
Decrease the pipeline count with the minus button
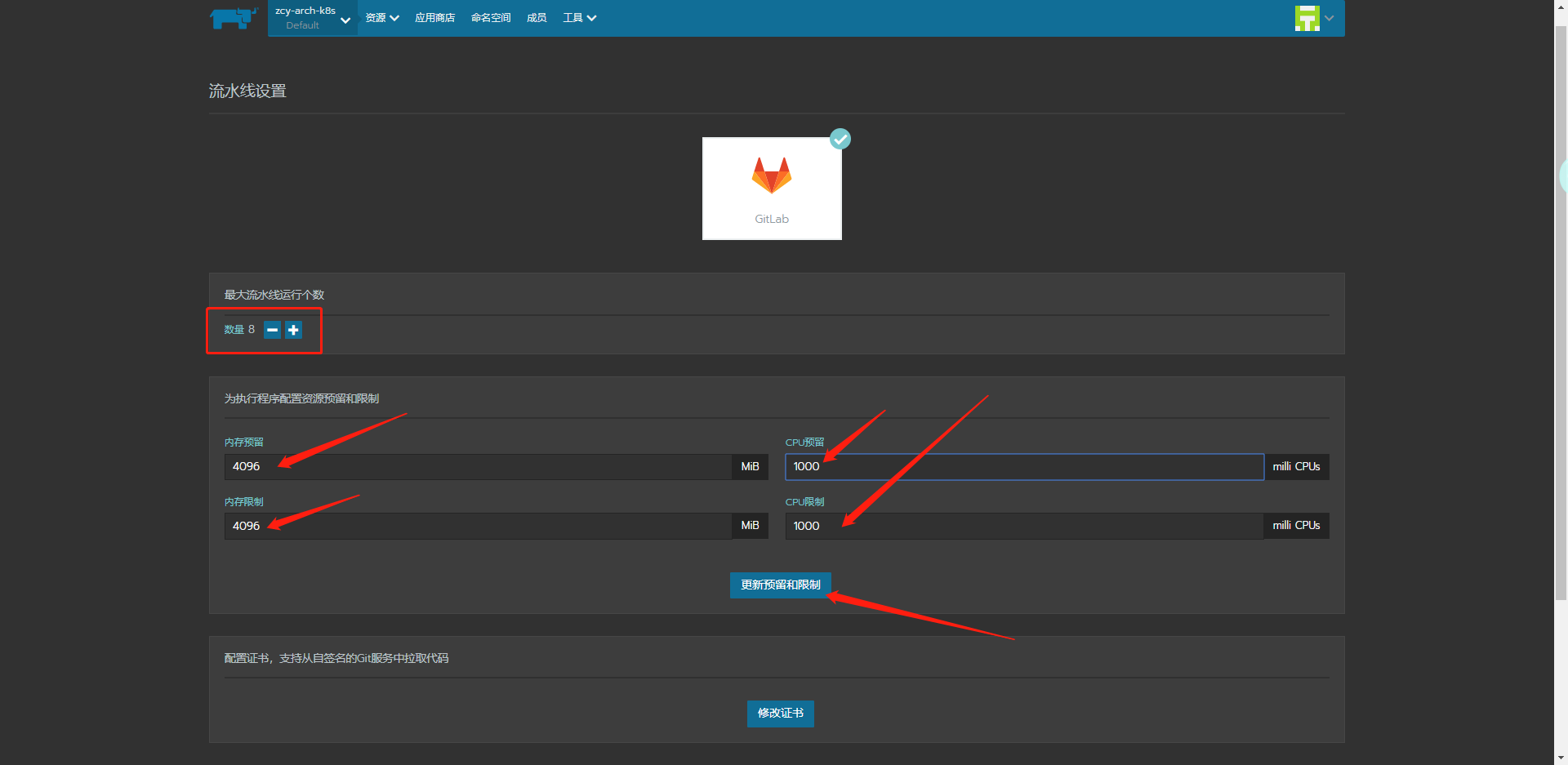(273, 330)
